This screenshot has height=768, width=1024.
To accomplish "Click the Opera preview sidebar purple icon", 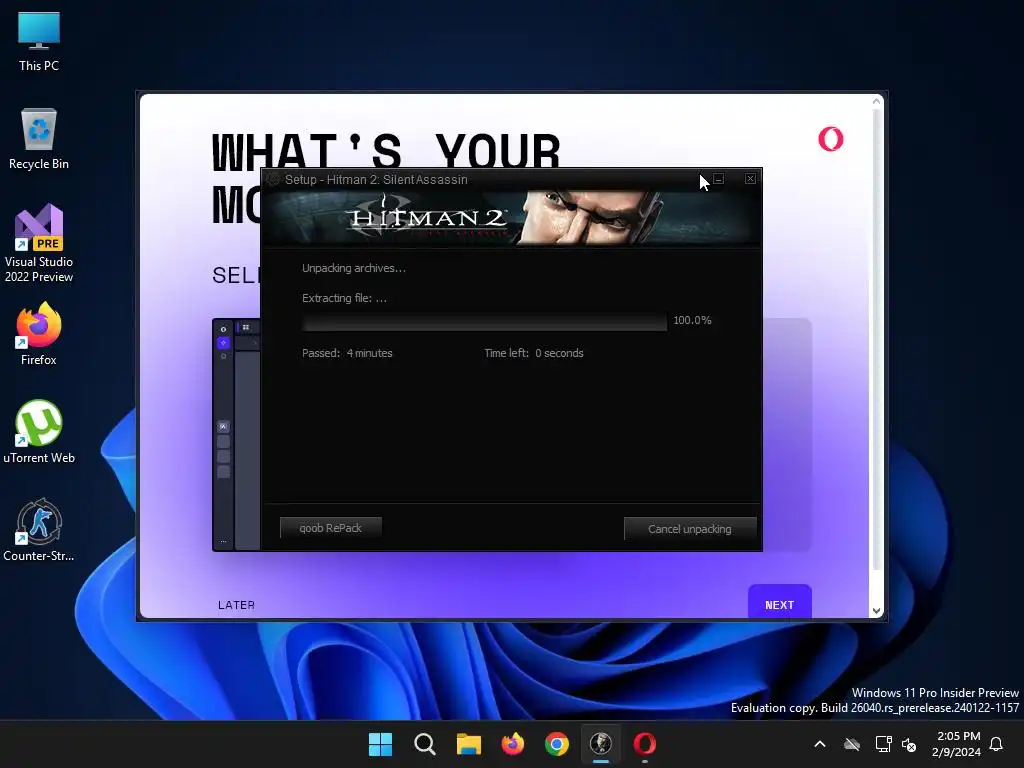I will [x=223, y=343].
